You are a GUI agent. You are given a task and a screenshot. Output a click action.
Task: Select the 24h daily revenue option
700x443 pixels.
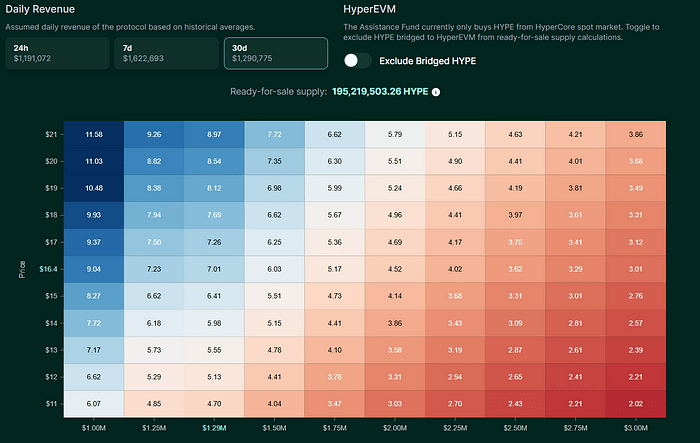pos(57,53)
